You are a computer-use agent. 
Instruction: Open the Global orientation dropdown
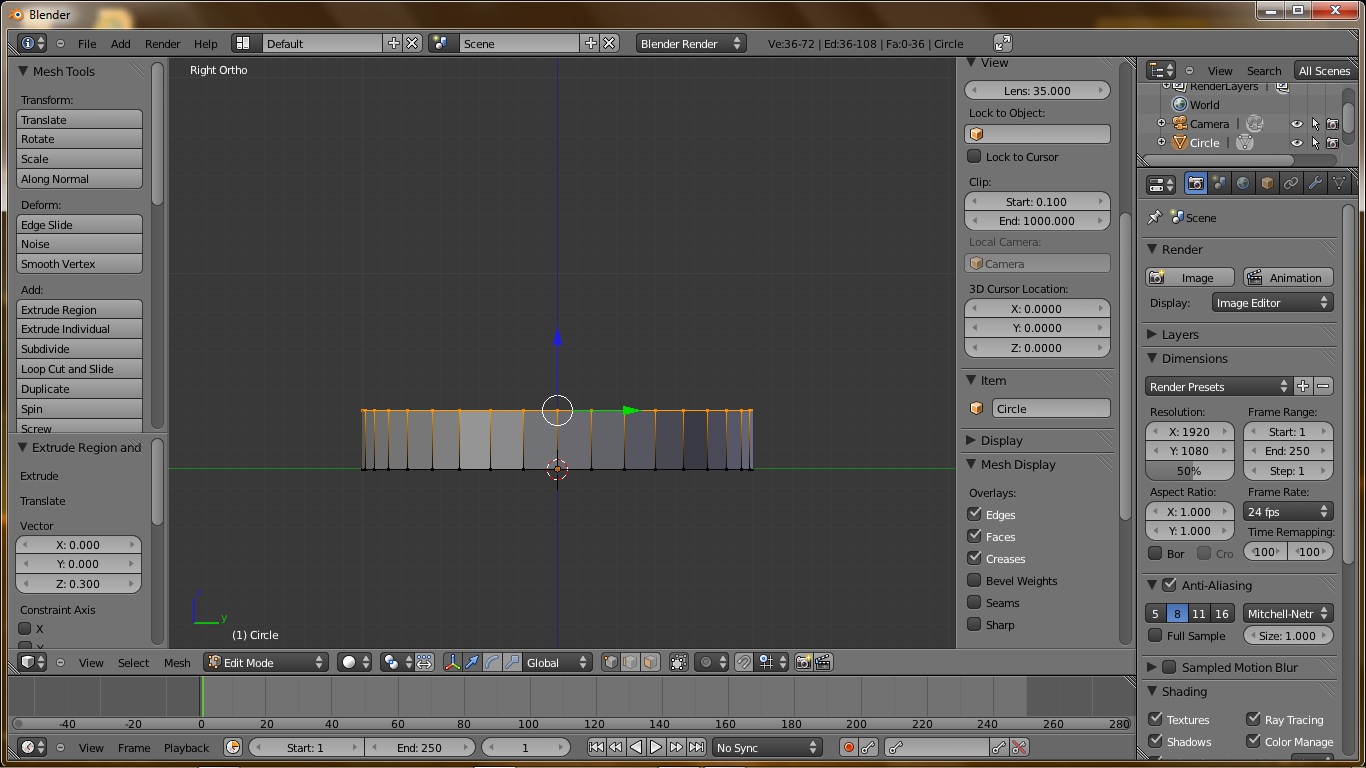coord(557,662)
